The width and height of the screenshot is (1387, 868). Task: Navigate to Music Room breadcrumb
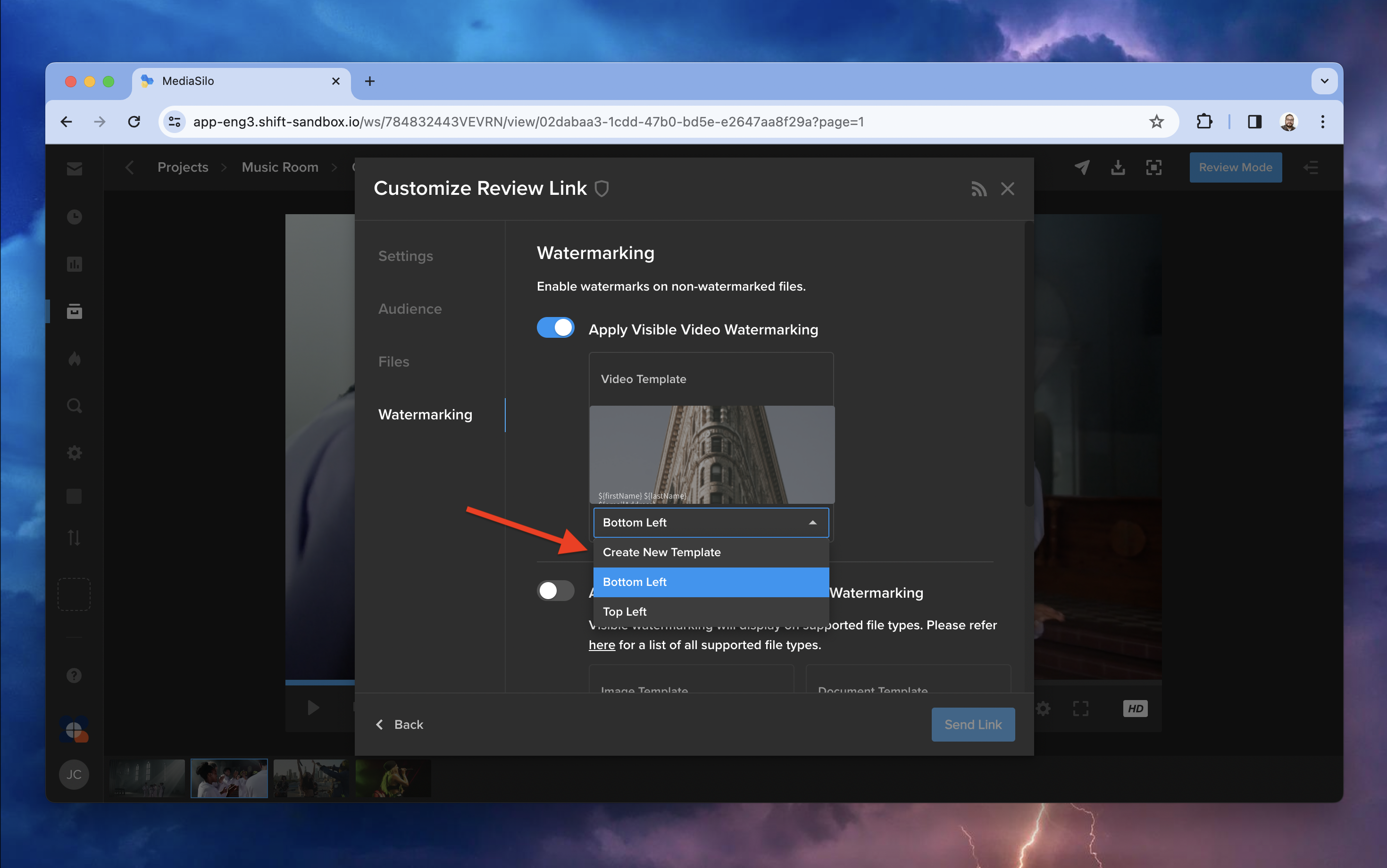tap(280, 167)
